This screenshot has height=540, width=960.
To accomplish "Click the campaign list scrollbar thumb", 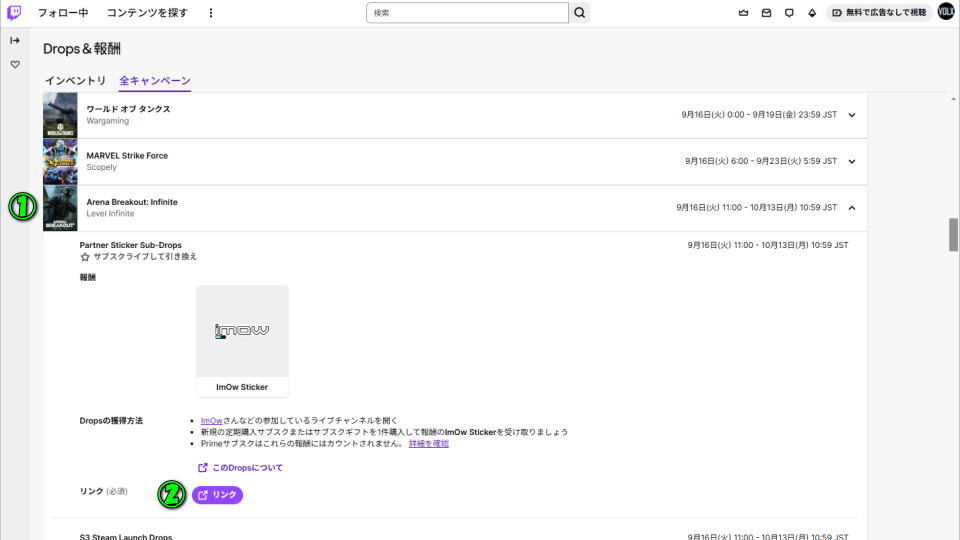I will click(953, 234).
